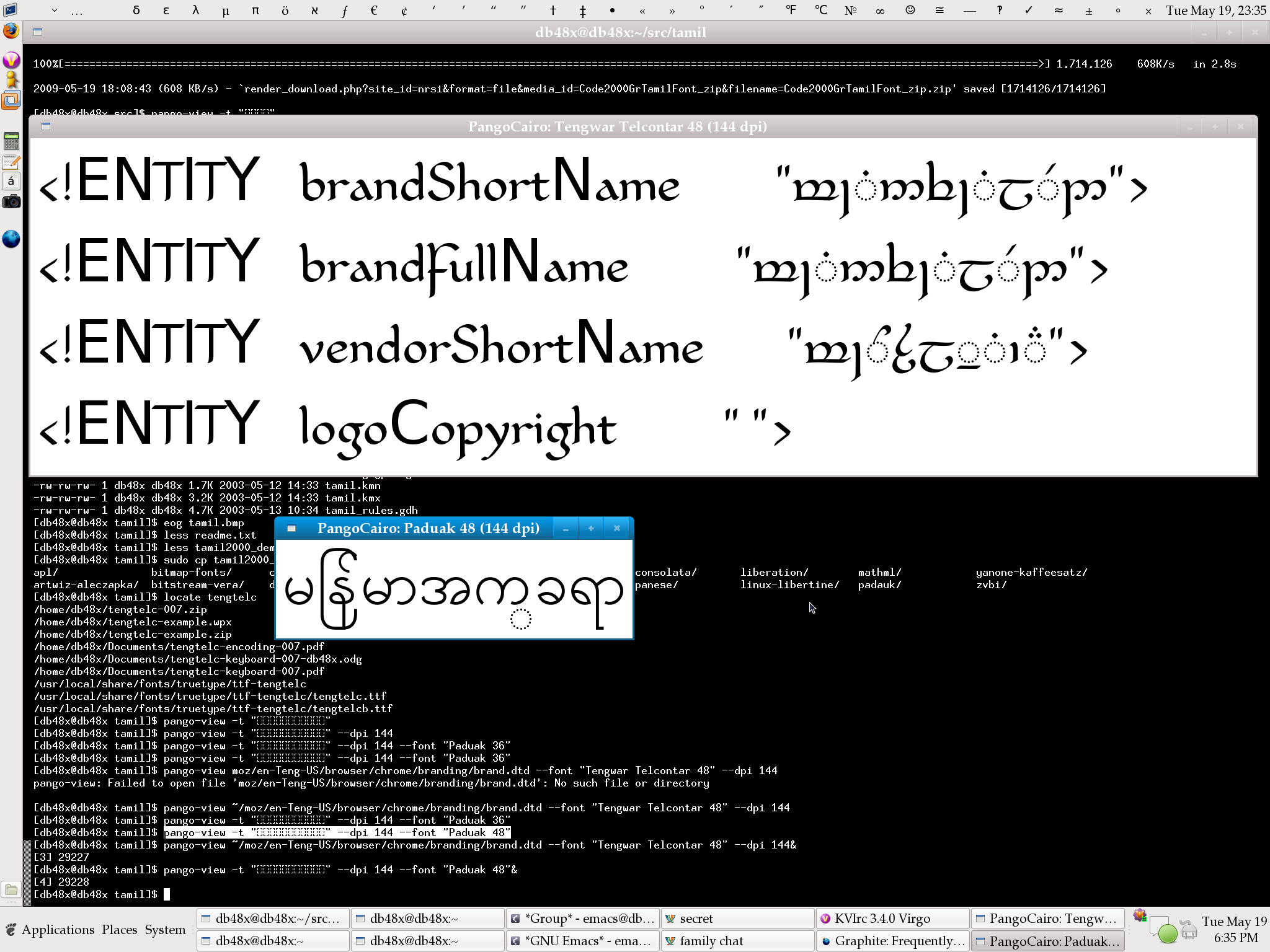The image size is (1270, 952).
Task: Open the window menu icon of the Paduak window
Action: tap(291, 529)
